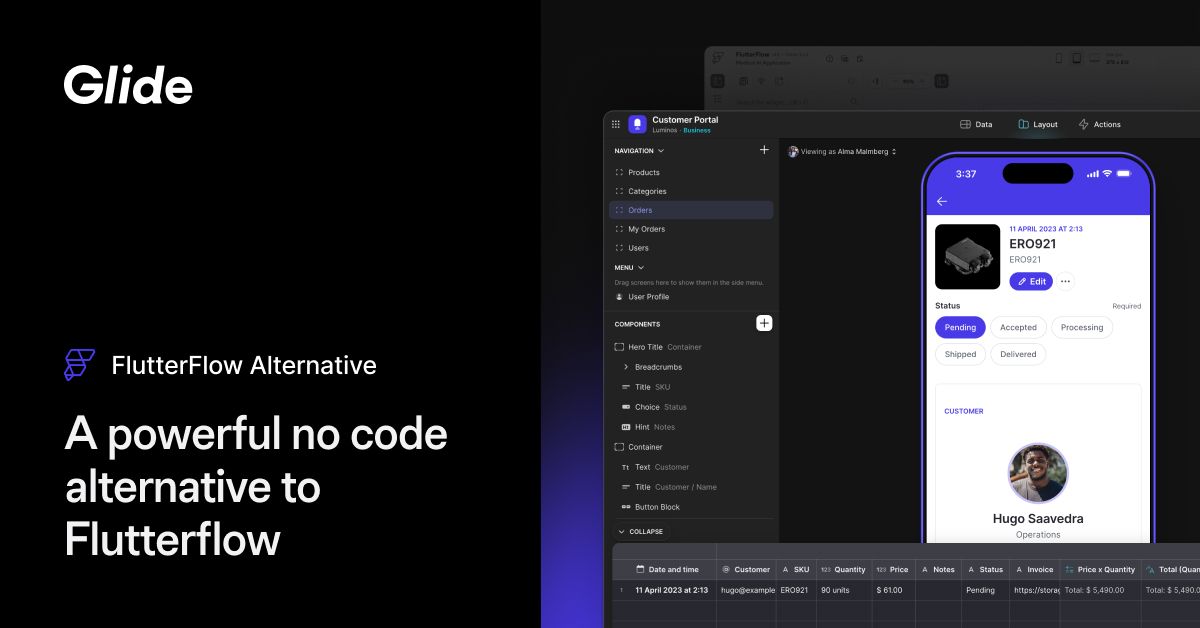
Task: Click the Hero Title container icon
Action: point(619,347)
